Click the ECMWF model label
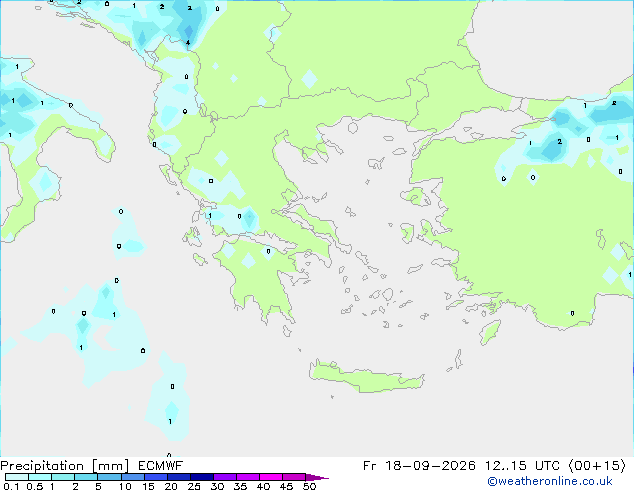Viewport: 634px width, 490px height. (161, 466)
